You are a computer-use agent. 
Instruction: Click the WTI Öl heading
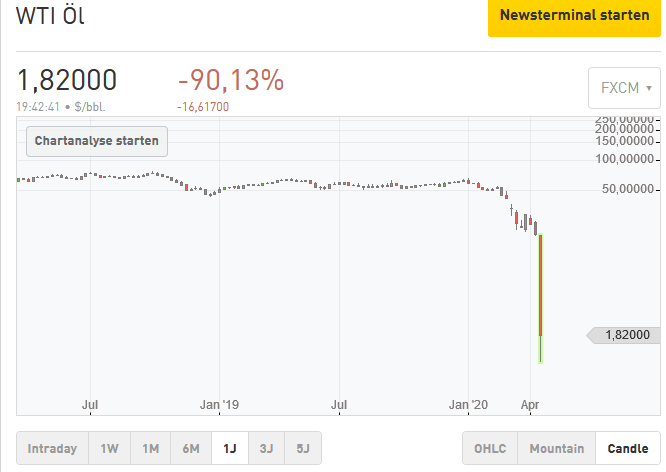click(x=50, y=16)
